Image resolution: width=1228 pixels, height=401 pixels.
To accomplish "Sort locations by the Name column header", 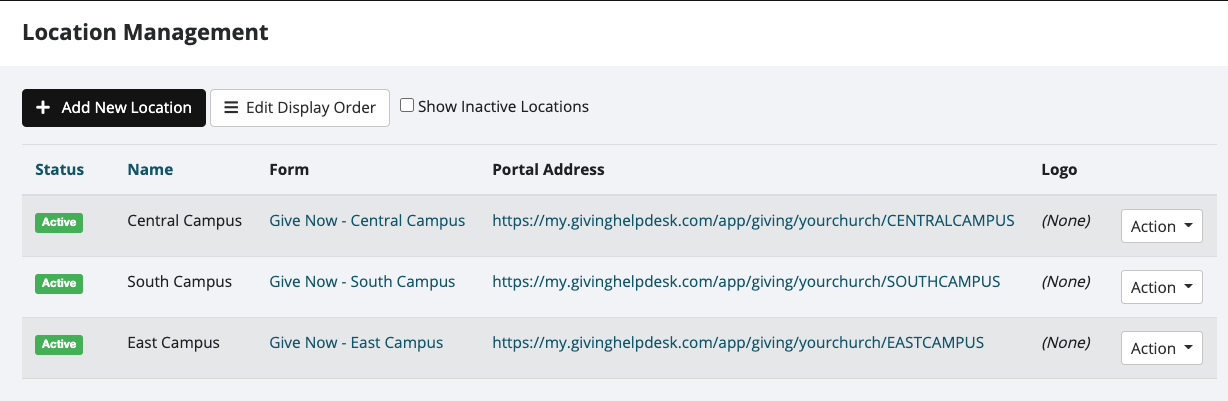I will [x=150, y=169].
